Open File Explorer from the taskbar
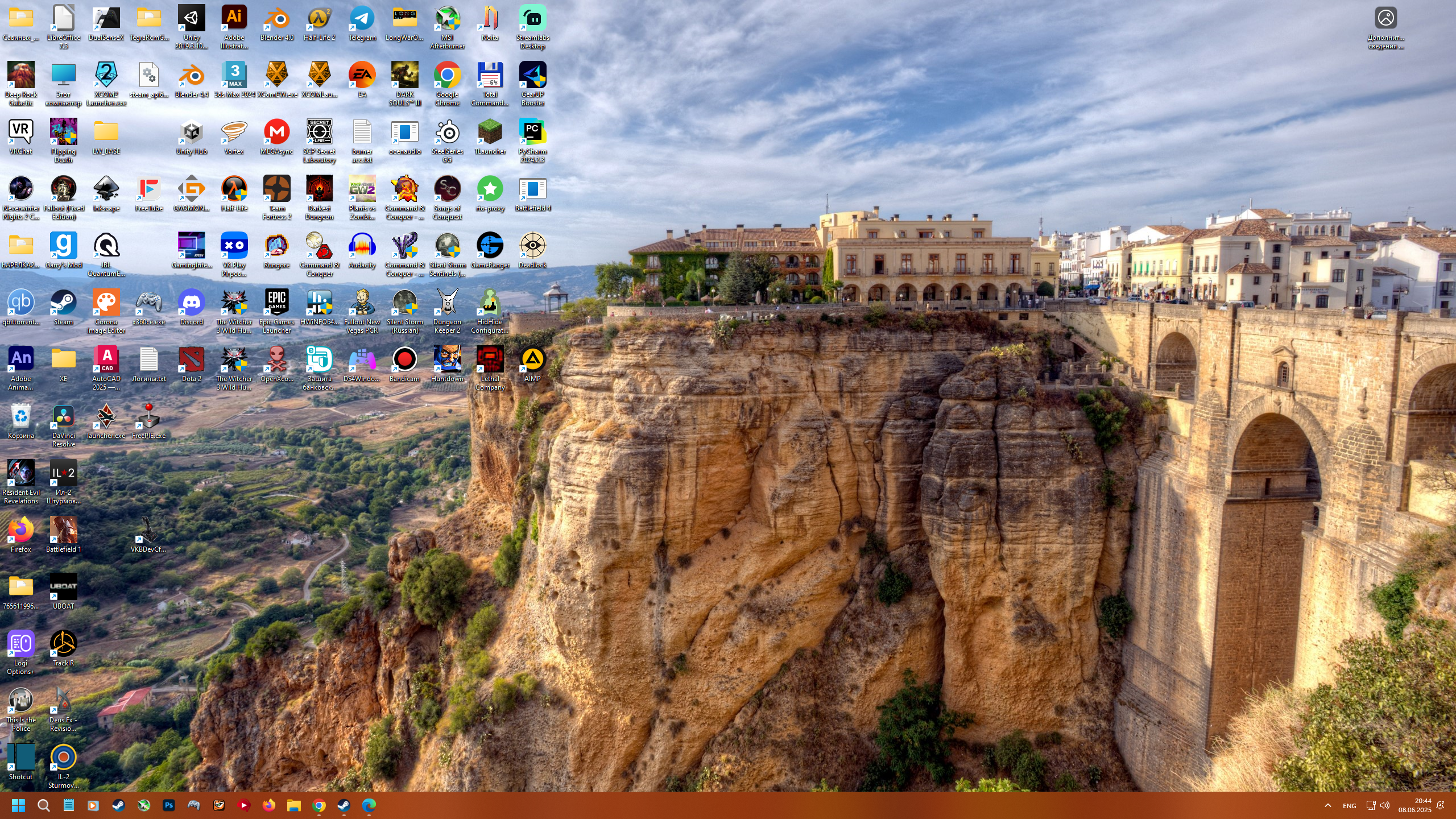 (293, 805)
